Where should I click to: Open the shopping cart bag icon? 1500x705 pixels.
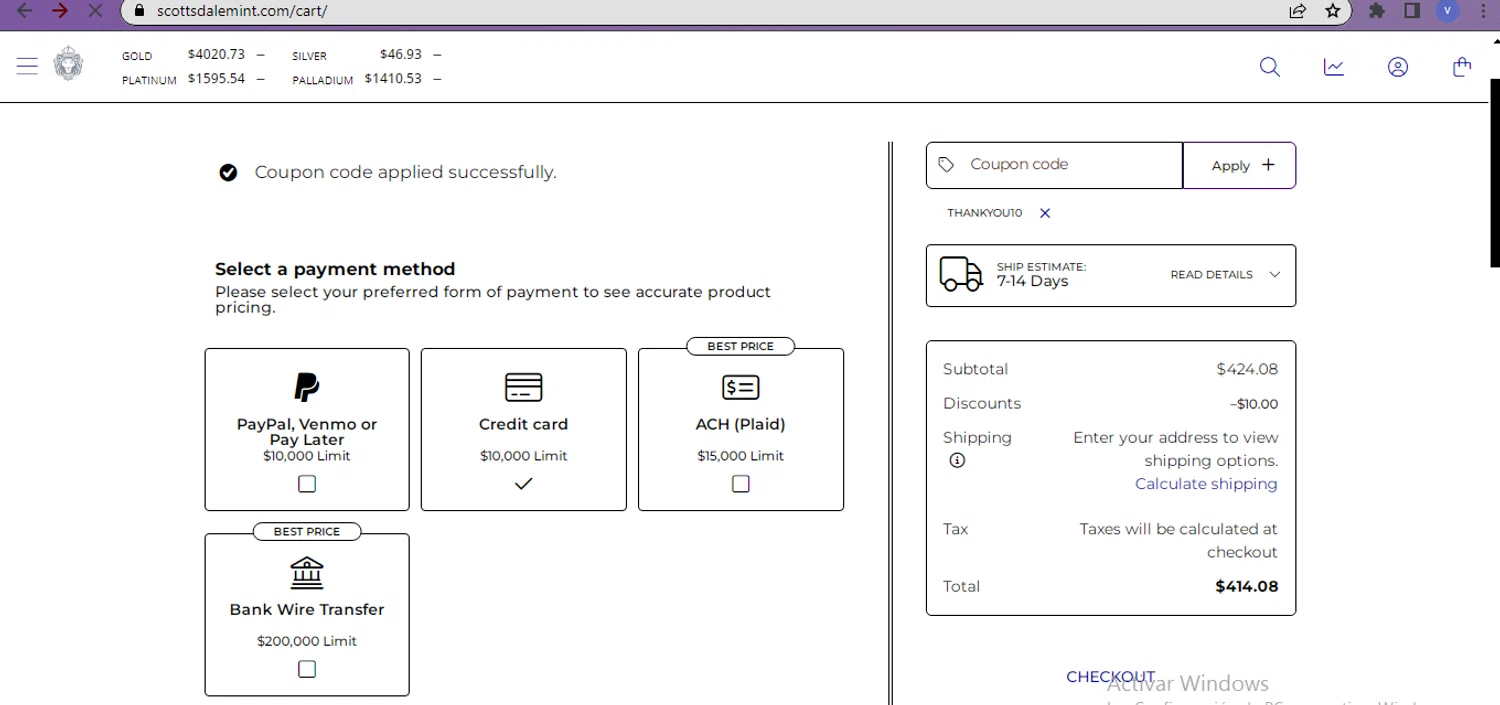coord(1462,67)
